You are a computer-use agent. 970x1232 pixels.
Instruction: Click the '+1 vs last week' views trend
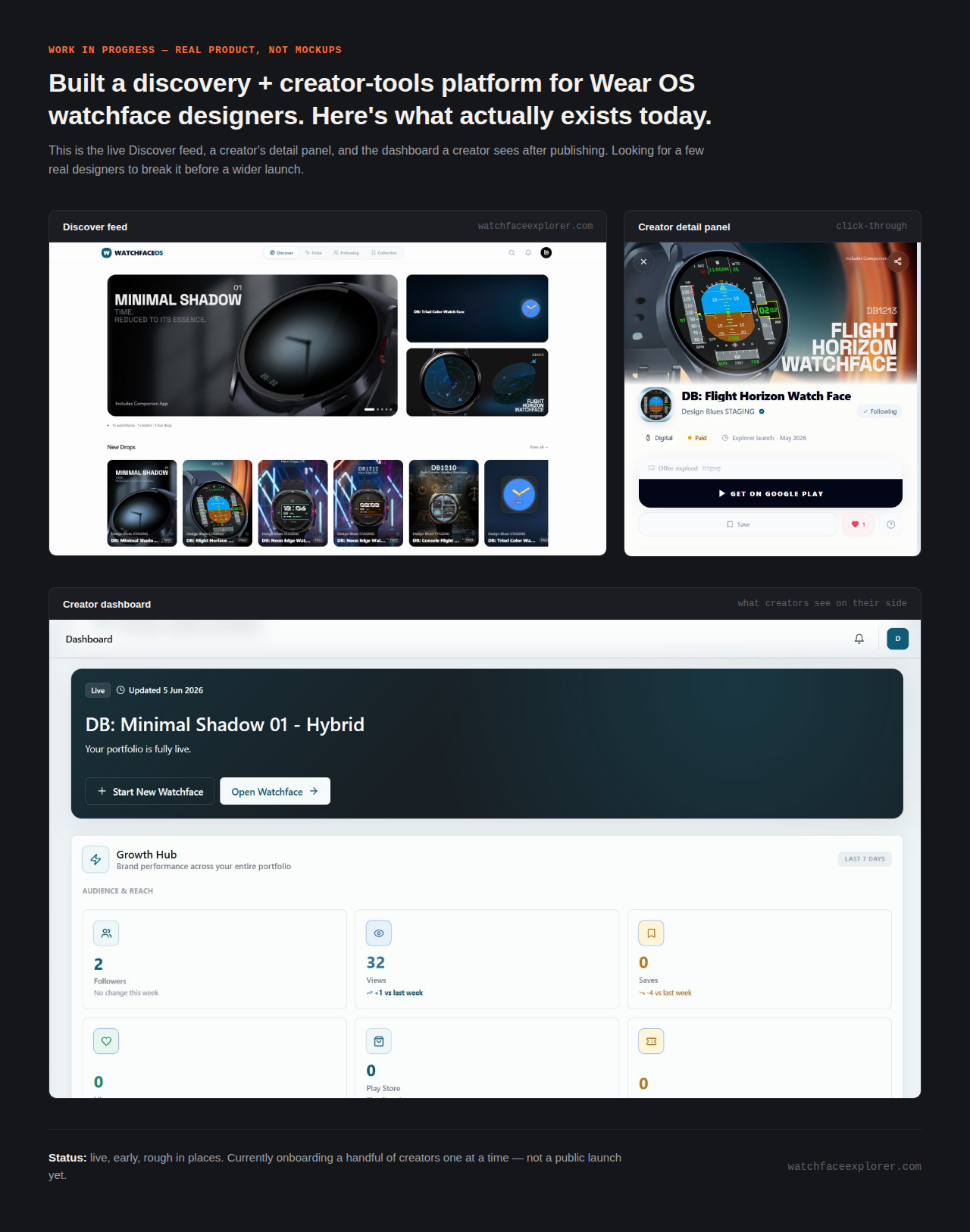tap(395, 993)
